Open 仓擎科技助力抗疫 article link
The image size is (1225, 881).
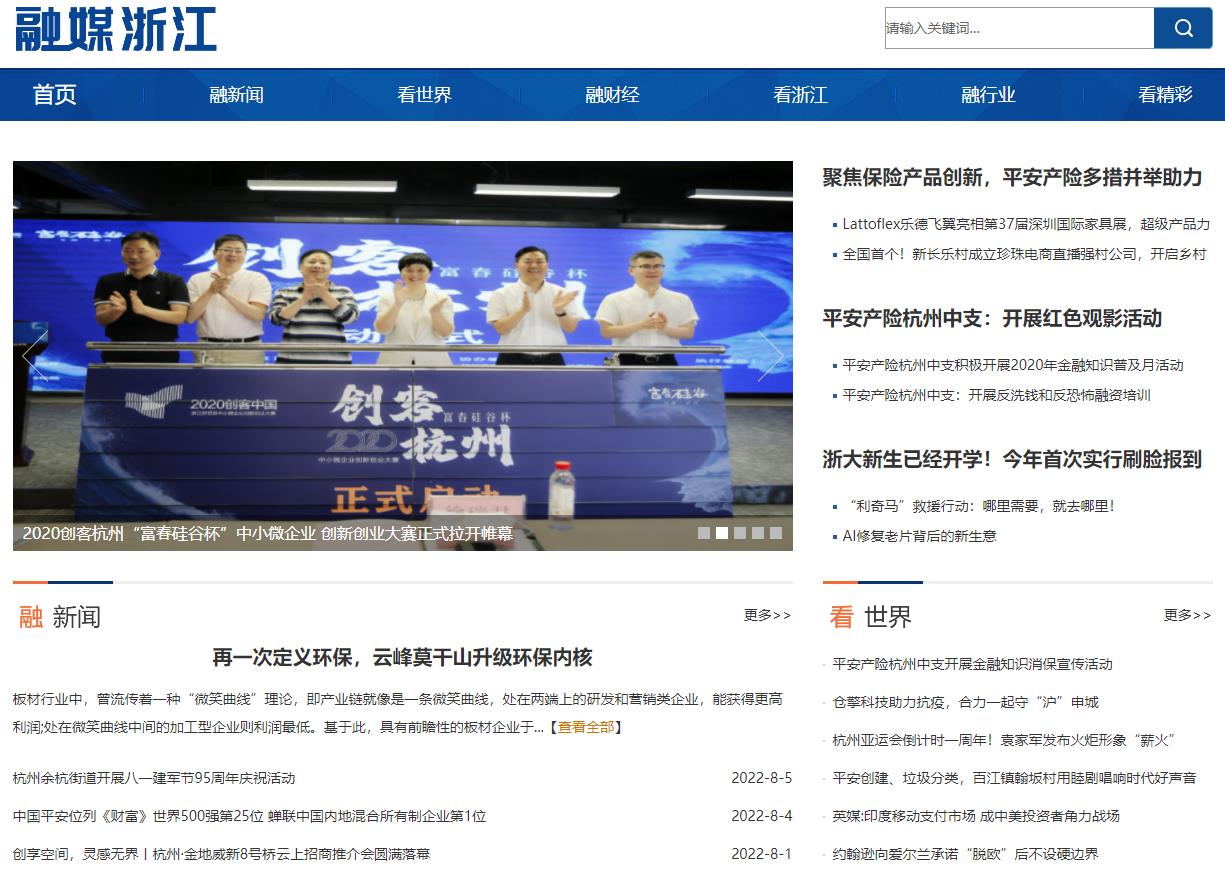click(x=966, y=702)
